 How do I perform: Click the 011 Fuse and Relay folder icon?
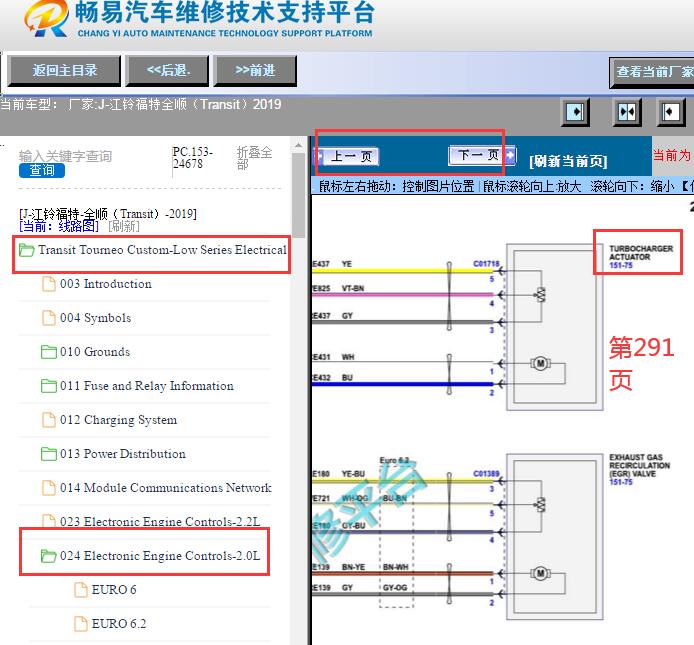point(48,386)
